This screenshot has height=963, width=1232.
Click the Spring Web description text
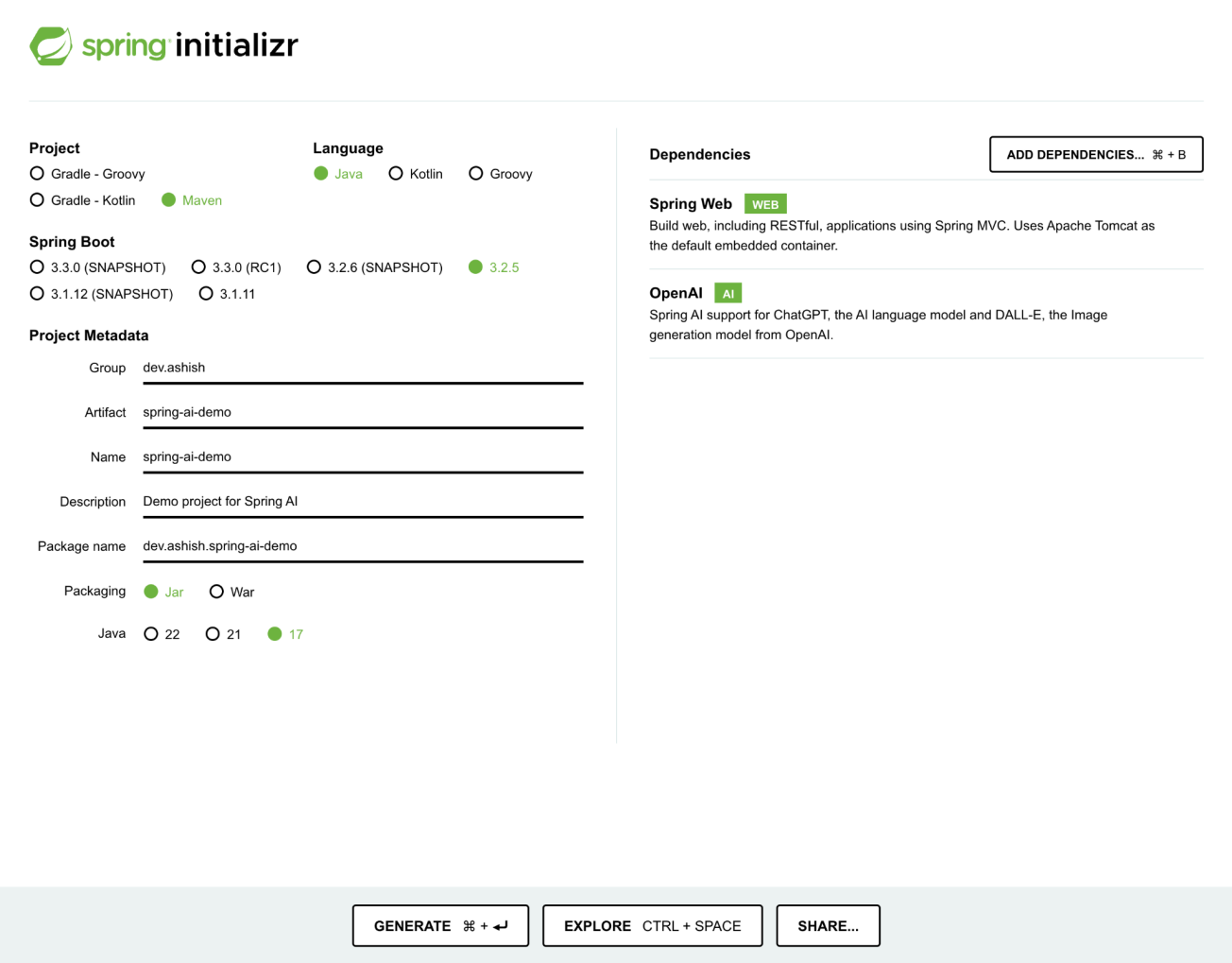901,235
